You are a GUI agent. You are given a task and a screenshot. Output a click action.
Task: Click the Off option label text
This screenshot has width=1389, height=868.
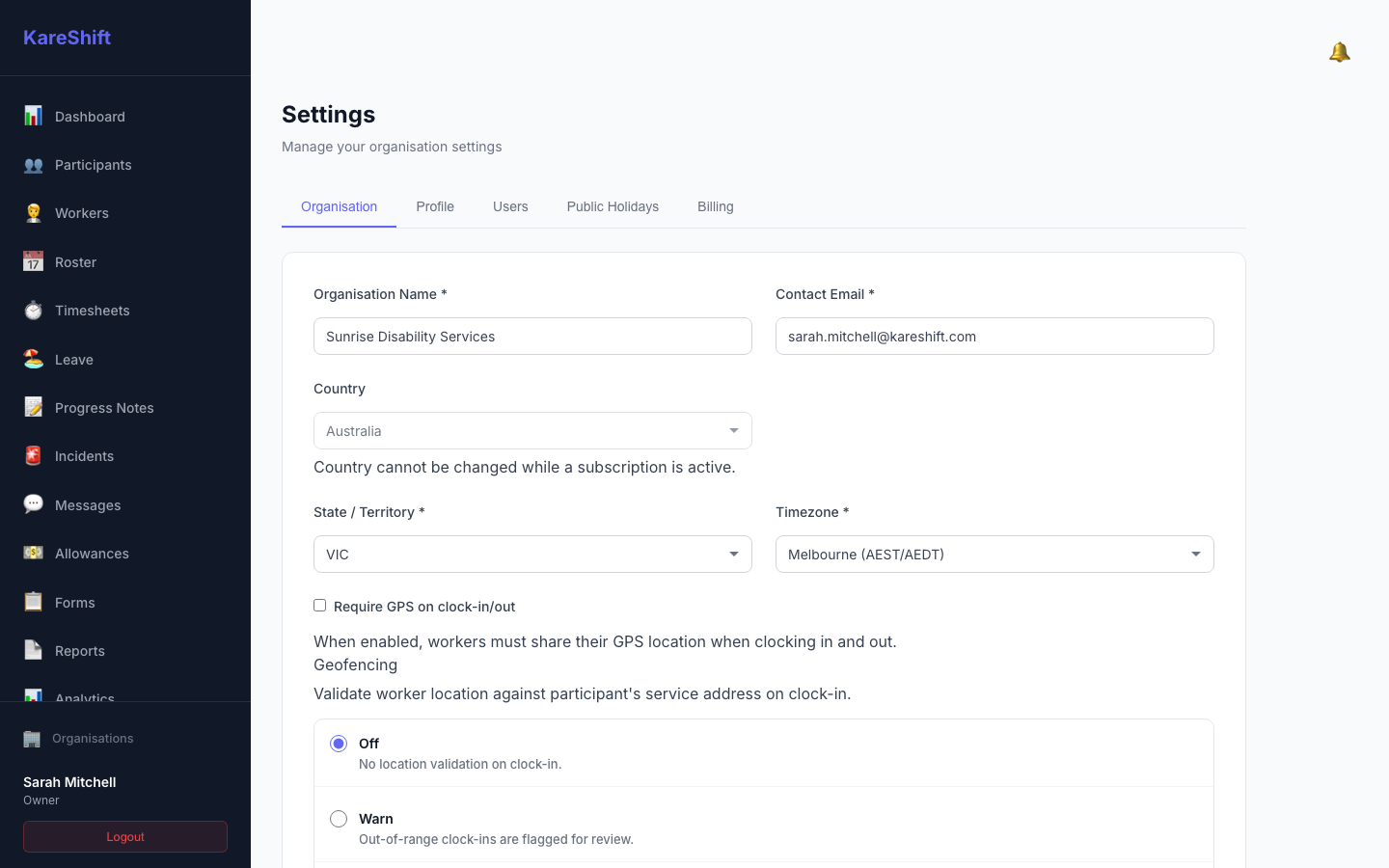368,744
